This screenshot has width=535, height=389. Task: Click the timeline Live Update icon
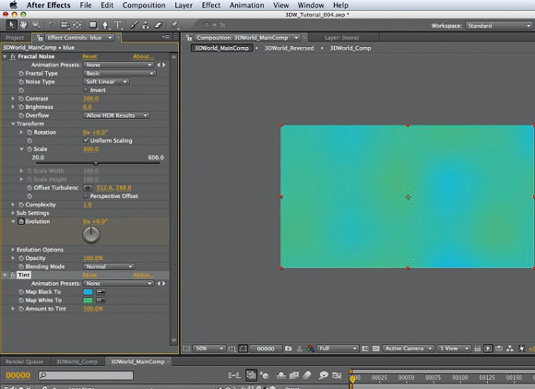click(x=251, y=375)
